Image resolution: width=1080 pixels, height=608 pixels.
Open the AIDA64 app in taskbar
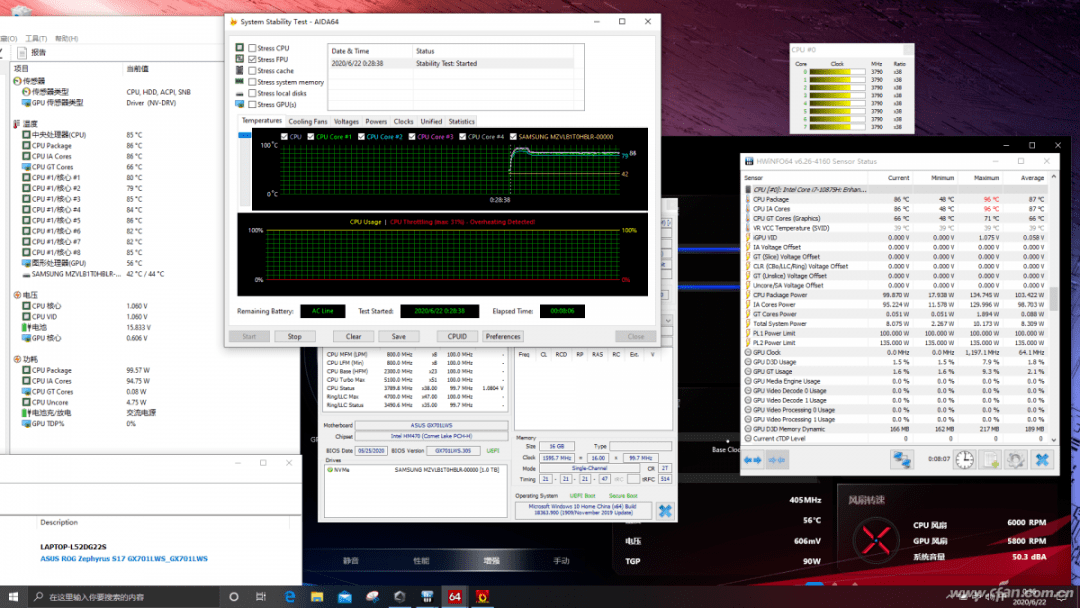(x=455, y=597)
